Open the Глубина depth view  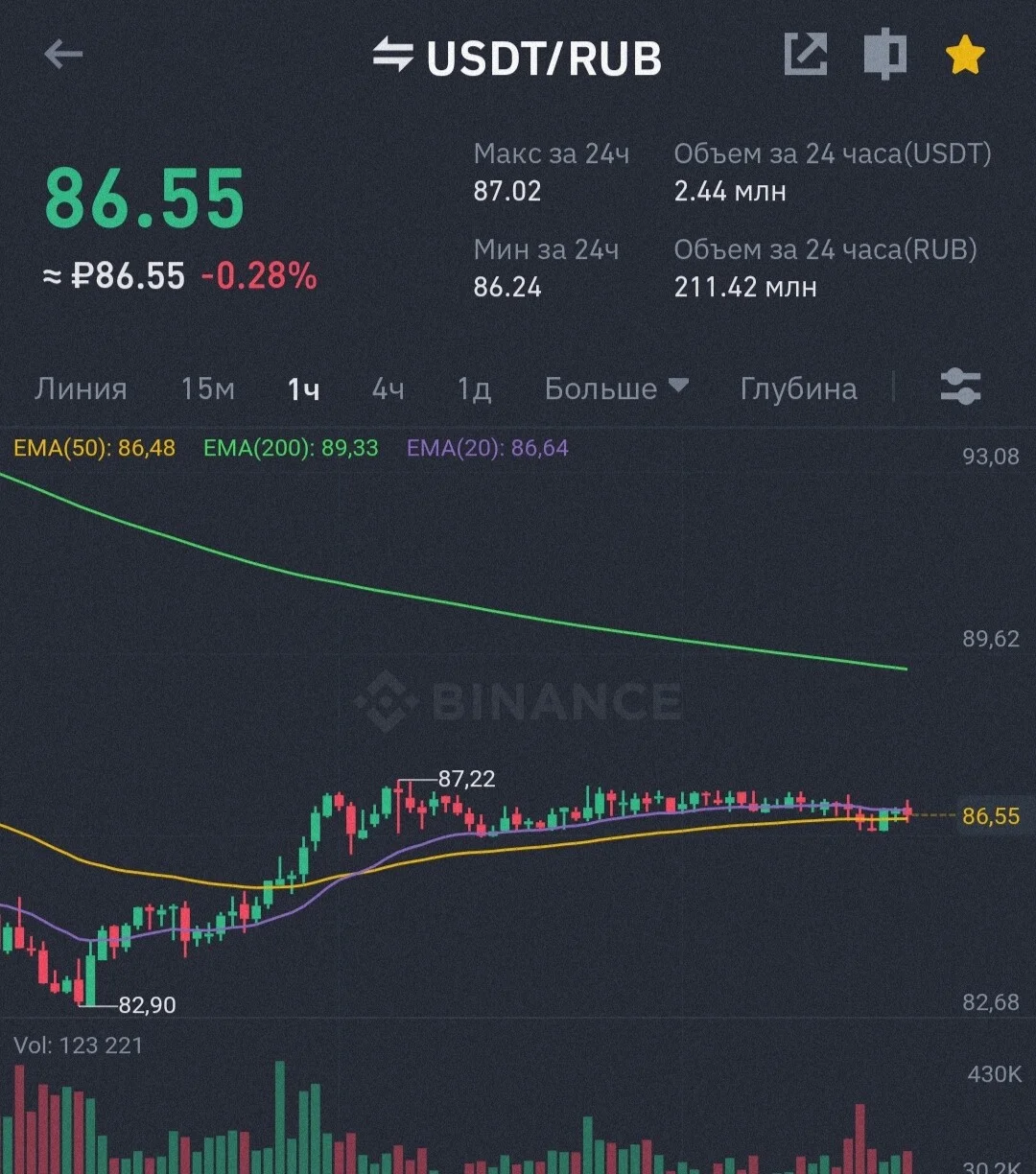pyautogui.click(x=798, y=388)
